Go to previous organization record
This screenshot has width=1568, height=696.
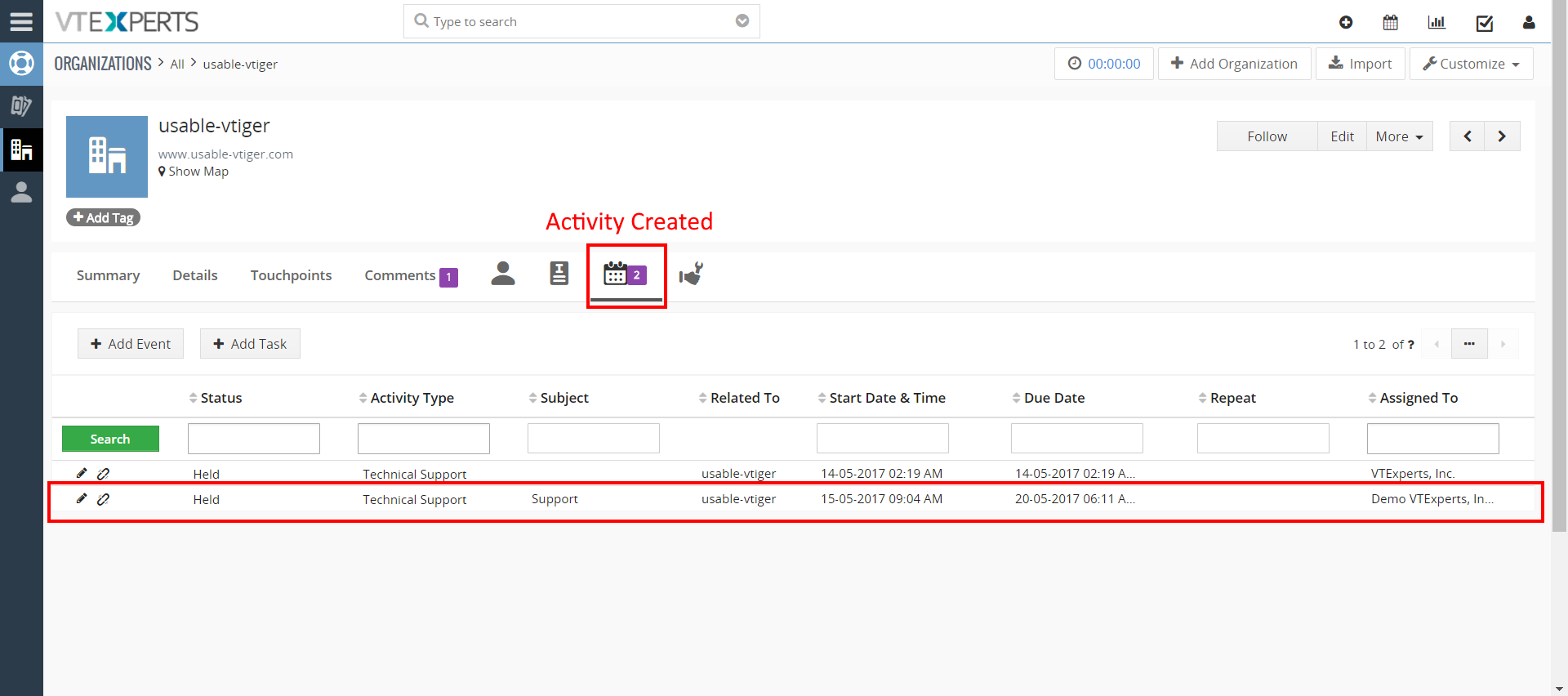(1468, 136)
